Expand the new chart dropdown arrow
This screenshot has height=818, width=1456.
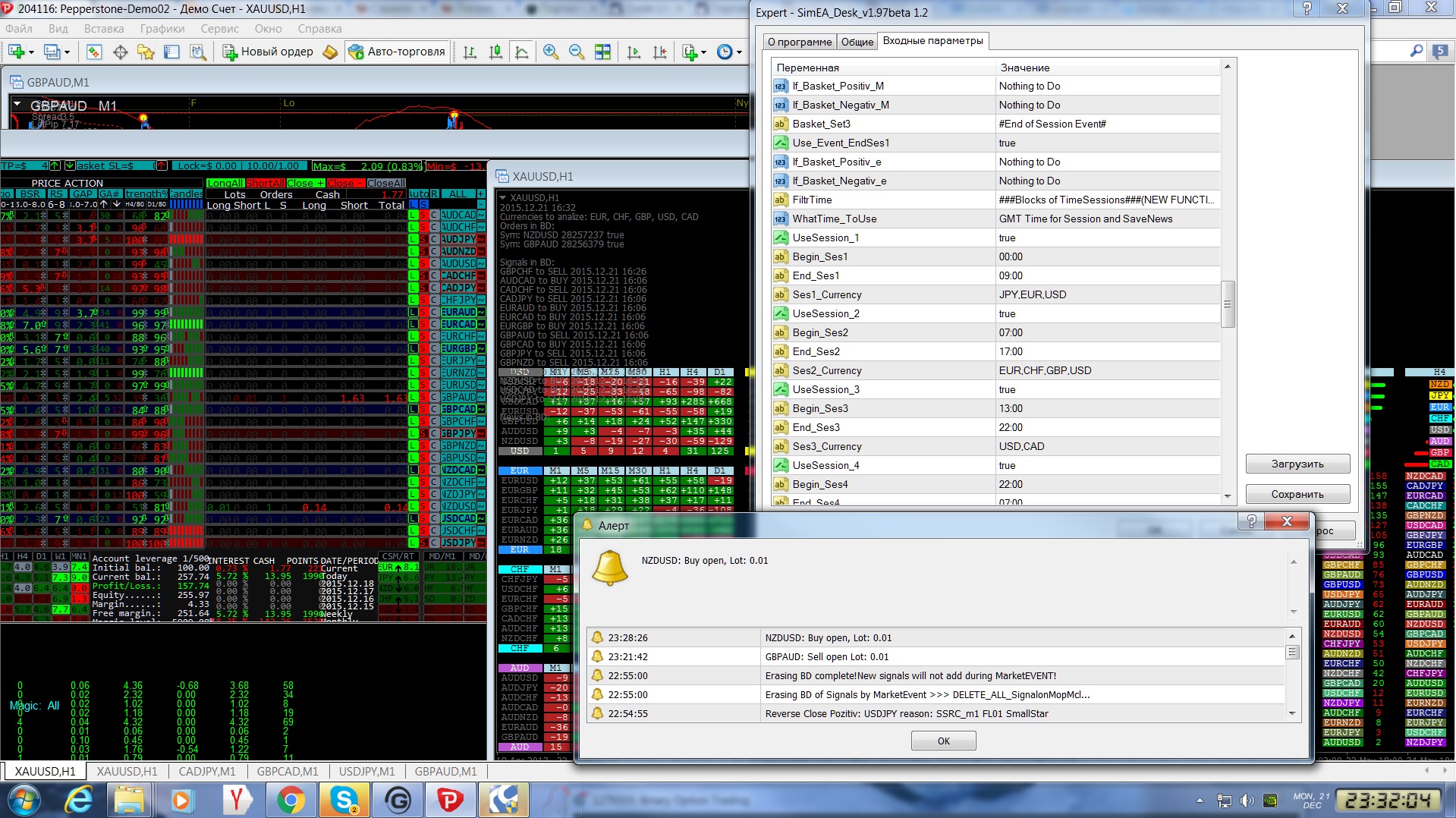(x=31, y=52)
